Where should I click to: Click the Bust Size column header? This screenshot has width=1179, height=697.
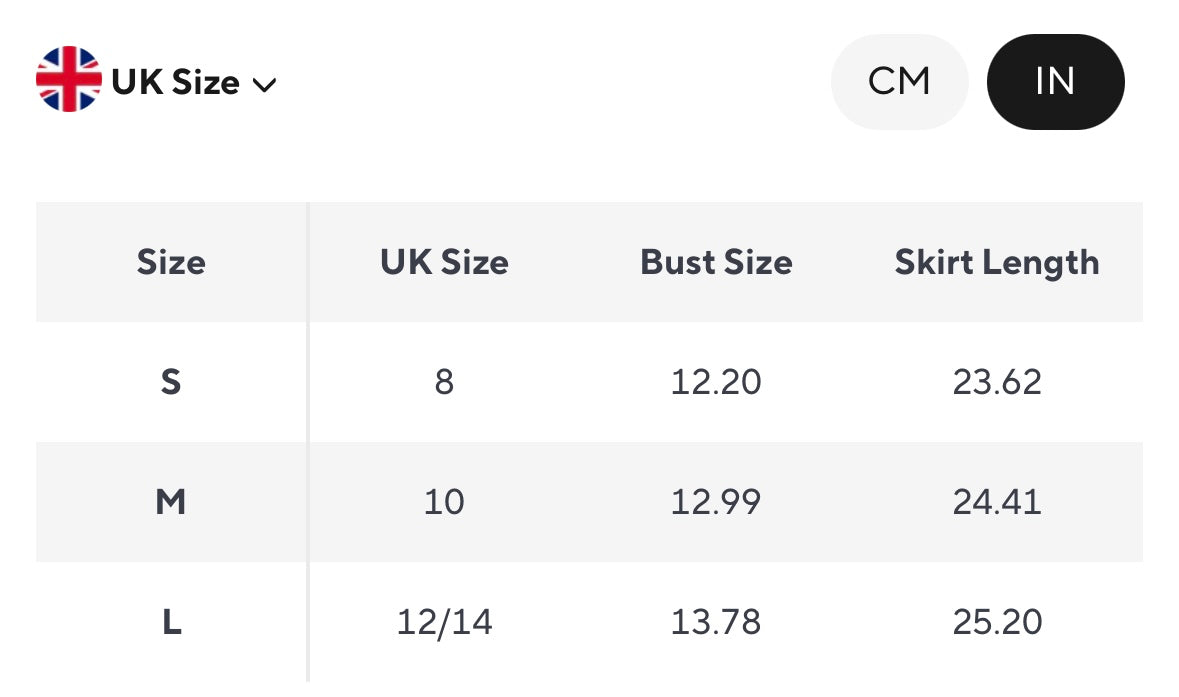(x=716, y=263)
